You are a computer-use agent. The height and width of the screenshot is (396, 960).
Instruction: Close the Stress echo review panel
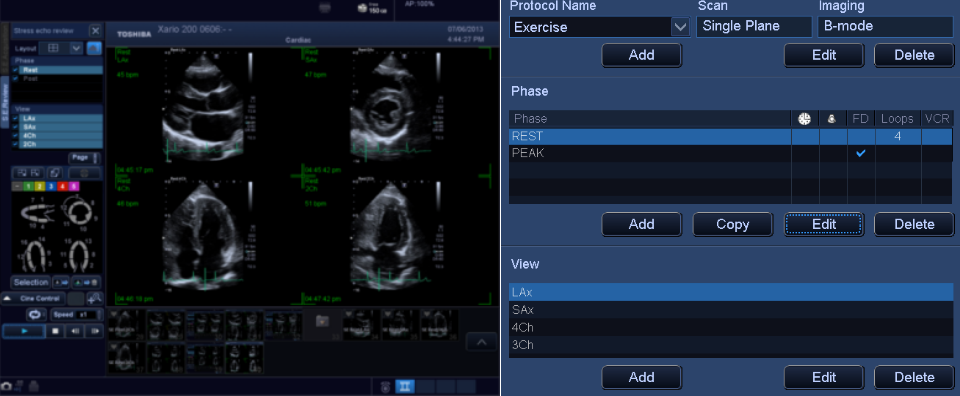(x=95, y=31)
